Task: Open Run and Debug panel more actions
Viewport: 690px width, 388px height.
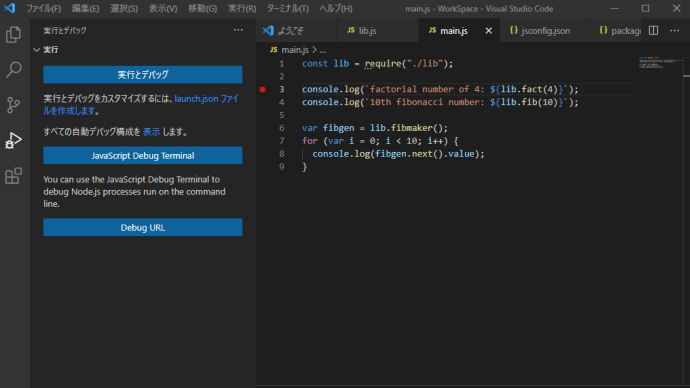Action: (238, 30)
